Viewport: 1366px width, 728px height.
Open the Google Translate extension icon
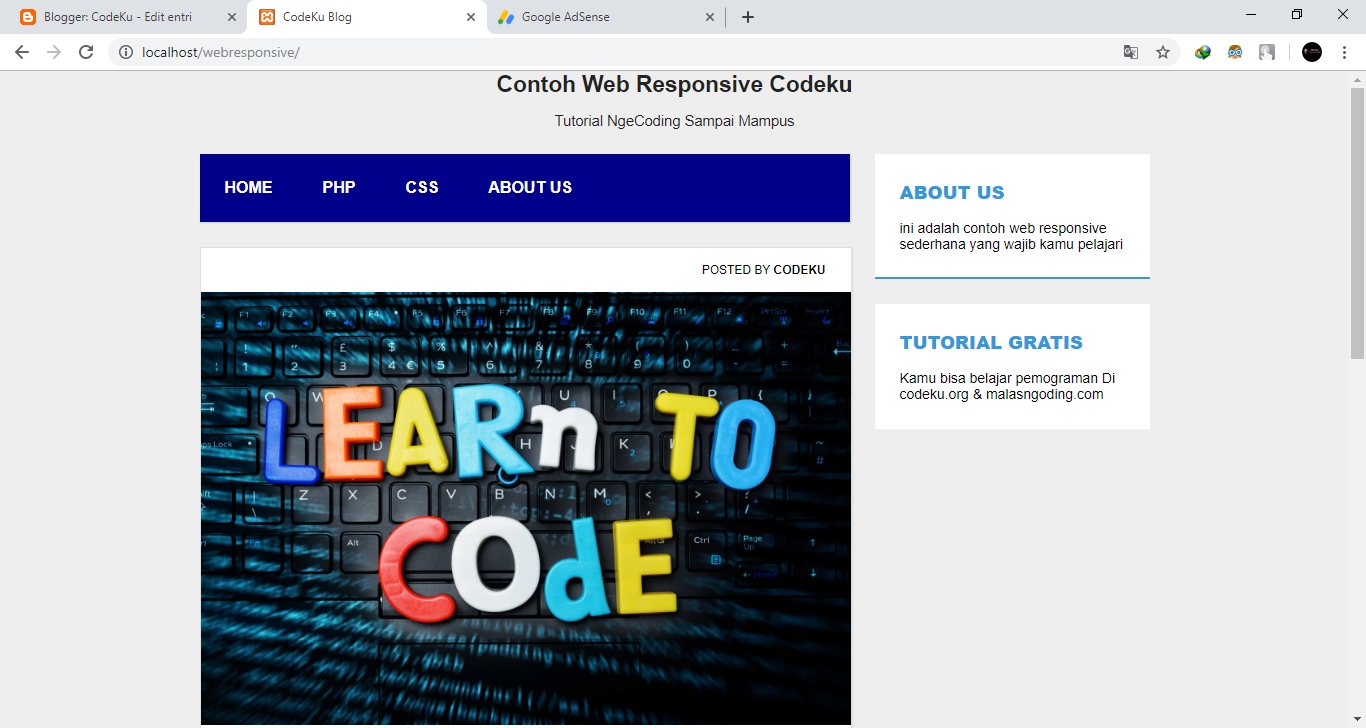coord(1130,51)
